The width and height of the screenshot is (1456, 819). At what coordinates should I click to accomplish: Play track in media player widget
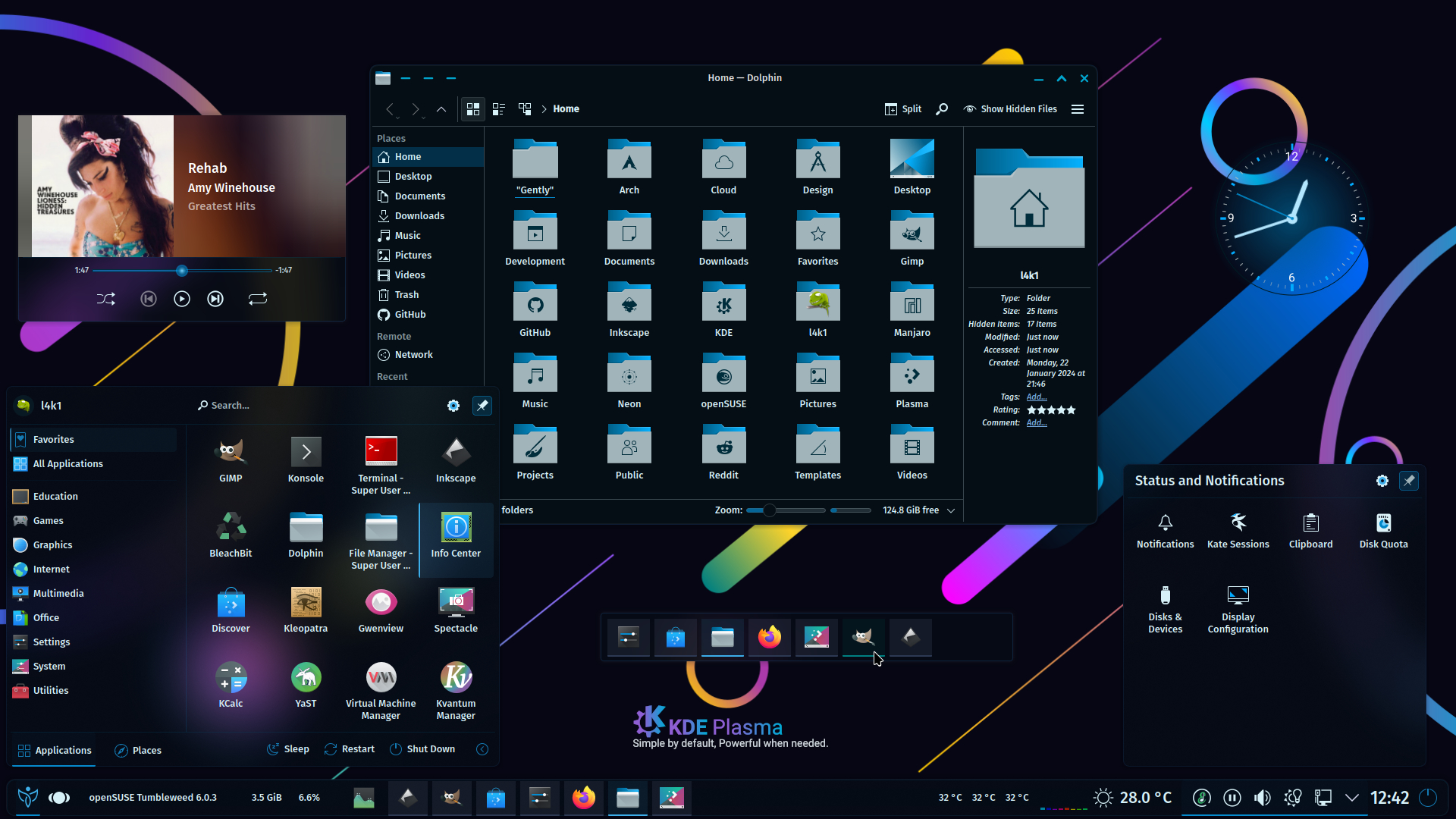tap(182, 299)
